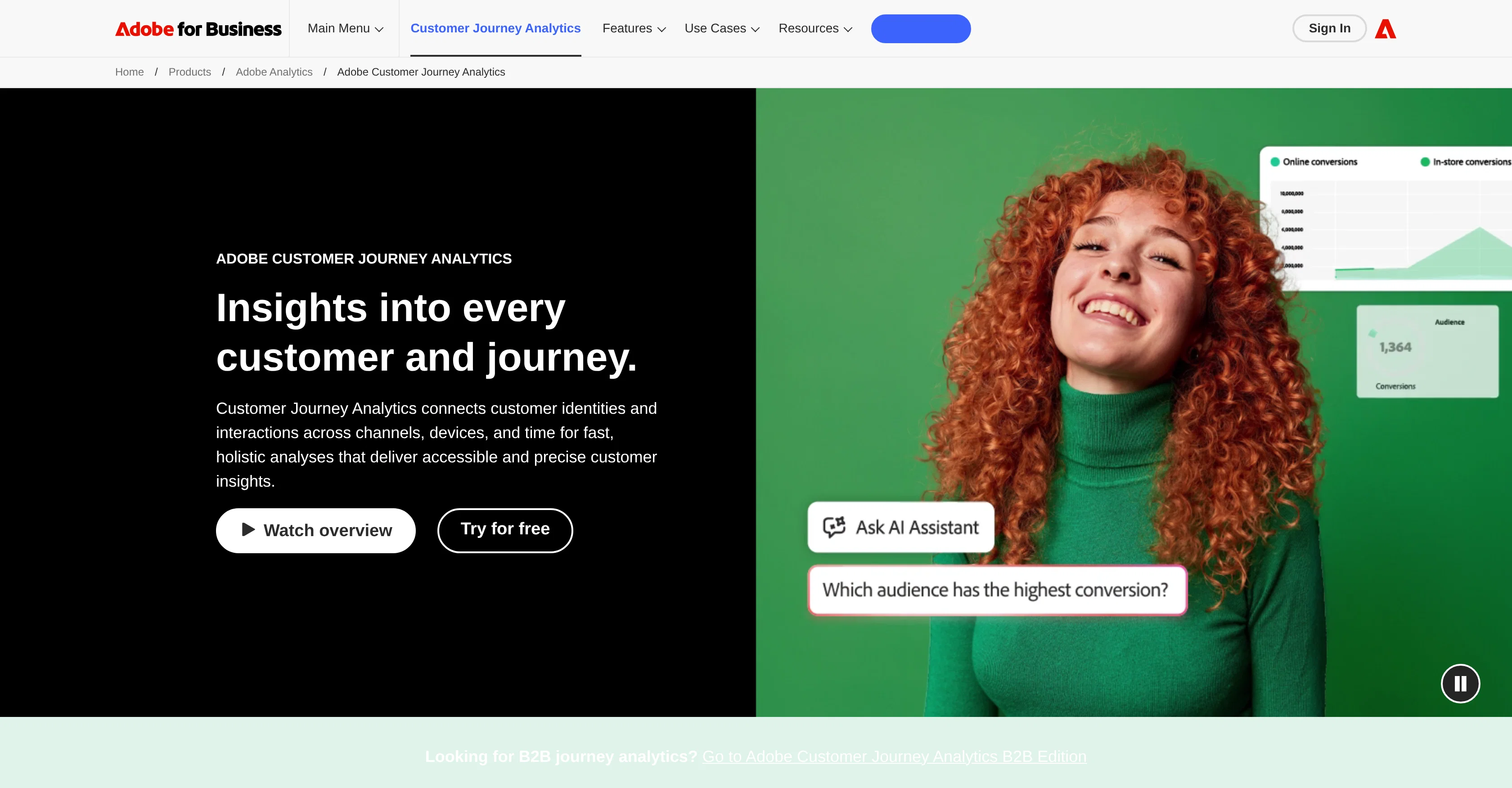Image resolution: width=1512 pixels, height=788 pixels.
Task: Click 'Looking for B2B journey analytics?' text
Action: 561,757
